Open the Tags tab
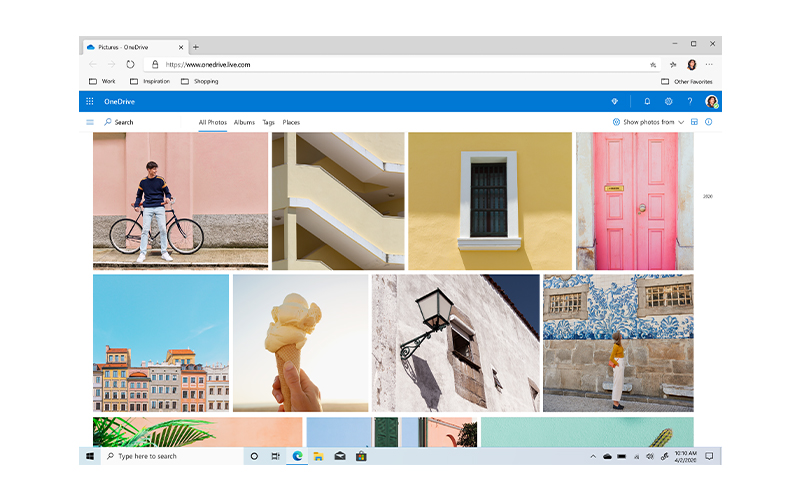Image resolution: width=800 pixels, height=500 pixels. point(268,122)
